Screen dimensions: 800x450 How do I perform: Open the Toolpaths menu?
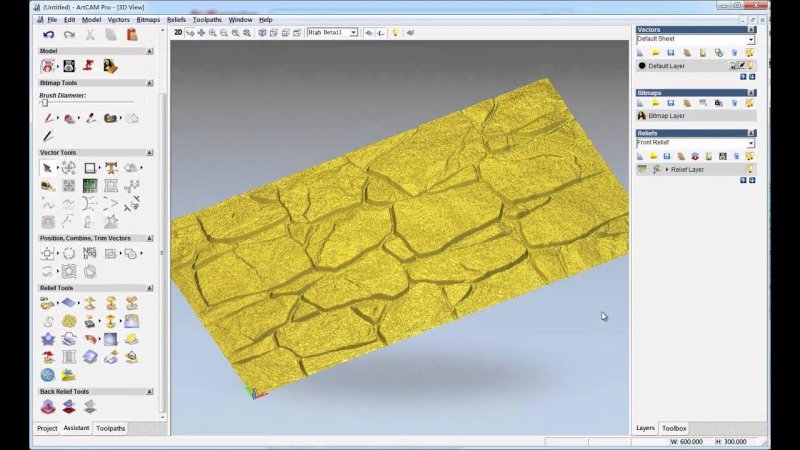tap(207, 19)
